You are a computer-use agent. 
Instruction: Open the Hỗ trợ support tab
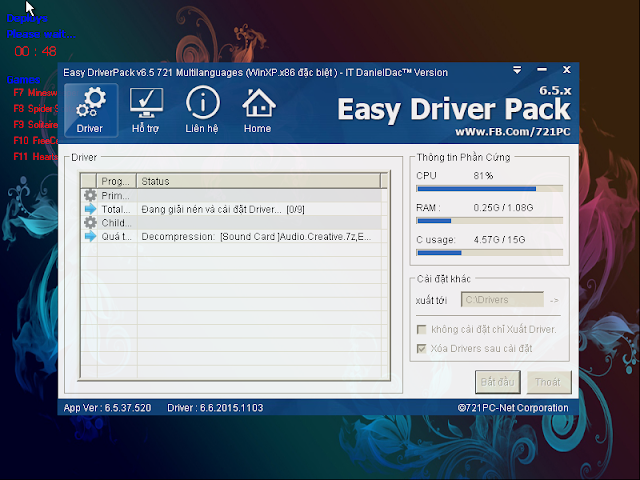146,110
